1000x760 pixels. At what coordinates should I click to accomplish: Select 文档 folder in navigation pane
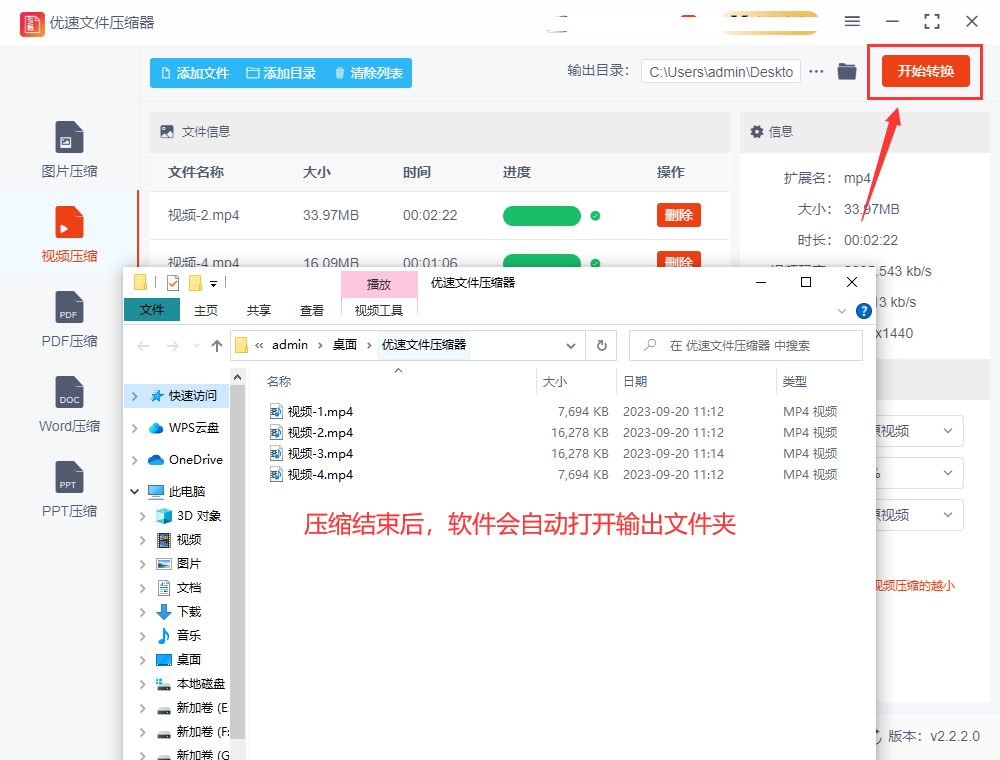point(180,588)
